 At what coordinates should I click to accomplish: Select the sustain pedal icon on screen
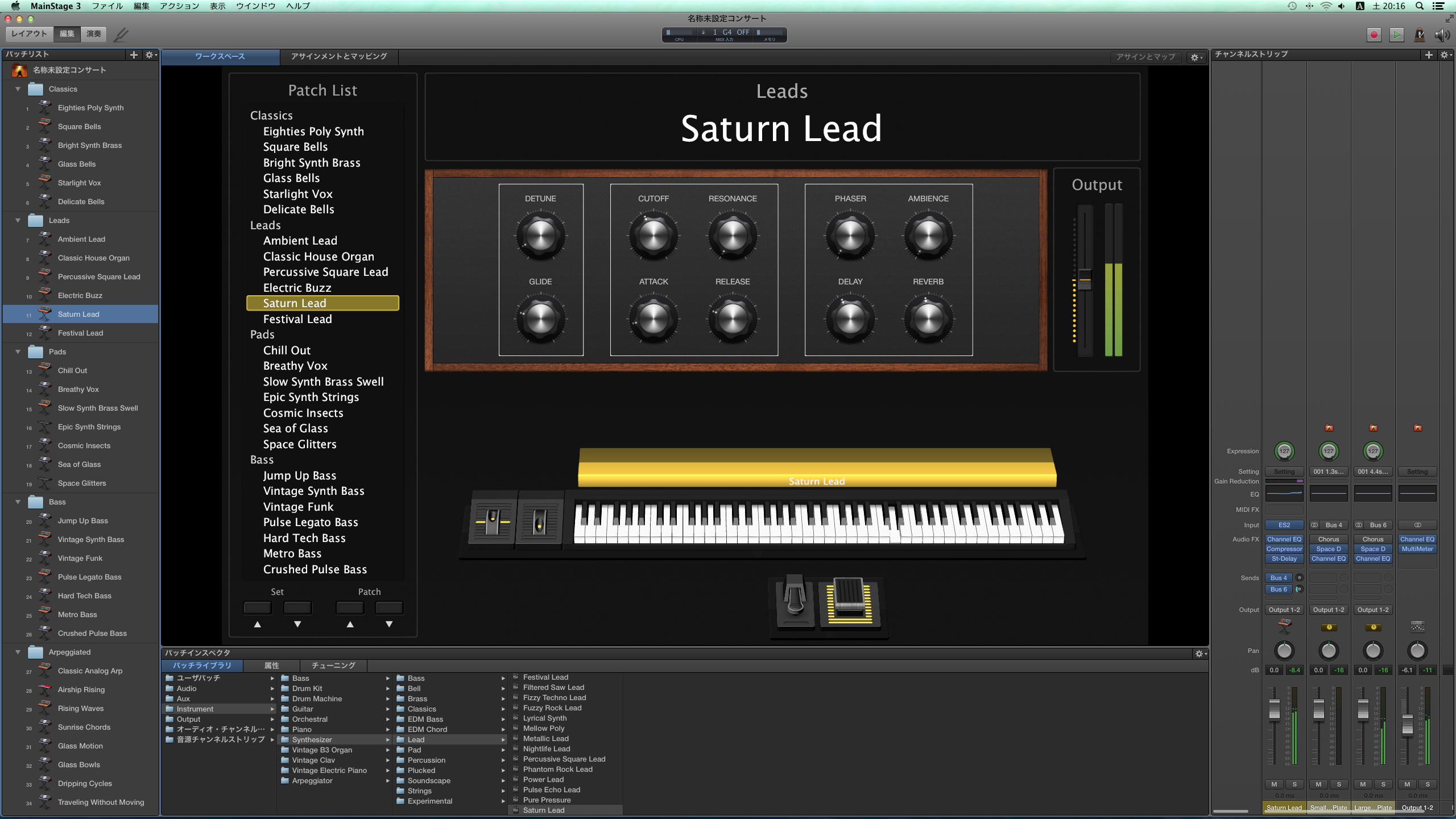click(795, 601)
